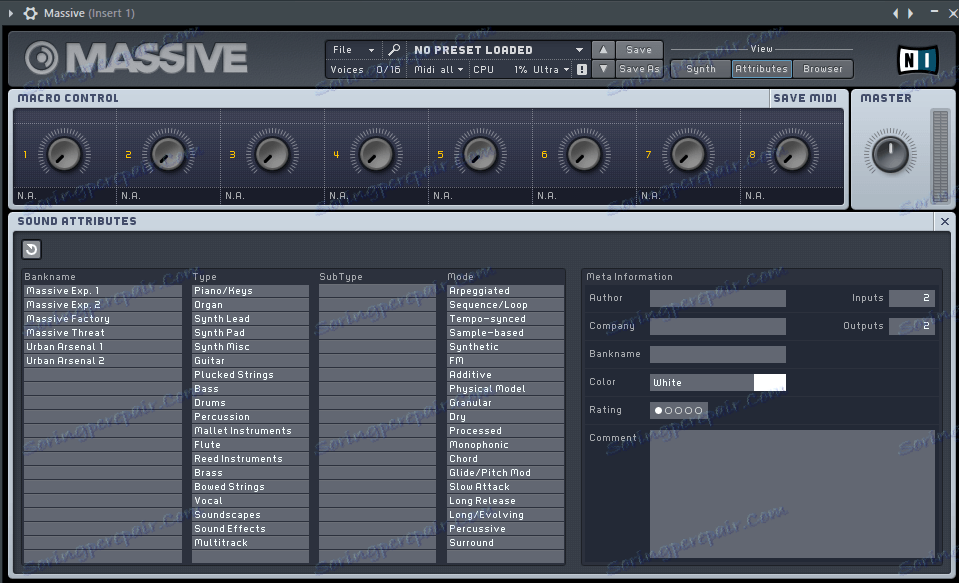Viewport: 959px width, 583px height.
Task: Click the Comment text area
Action: tap(792, 494)
